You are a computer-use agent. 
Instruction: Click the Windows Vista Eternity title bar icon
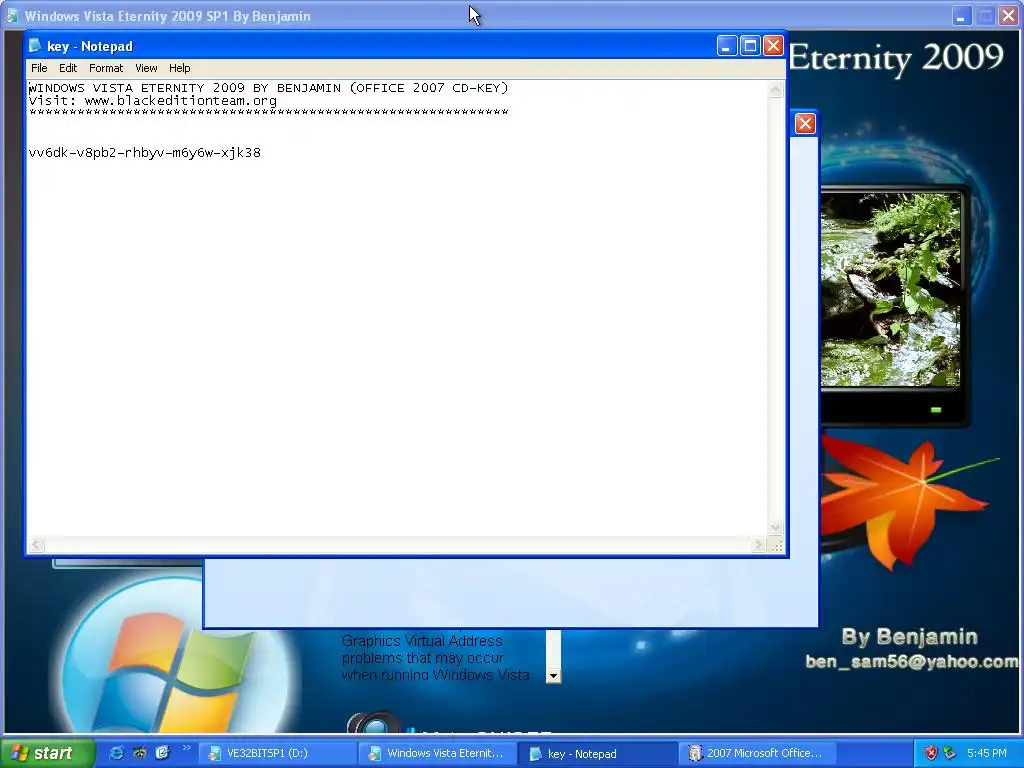pyautogui.click(x=12, y=16)
